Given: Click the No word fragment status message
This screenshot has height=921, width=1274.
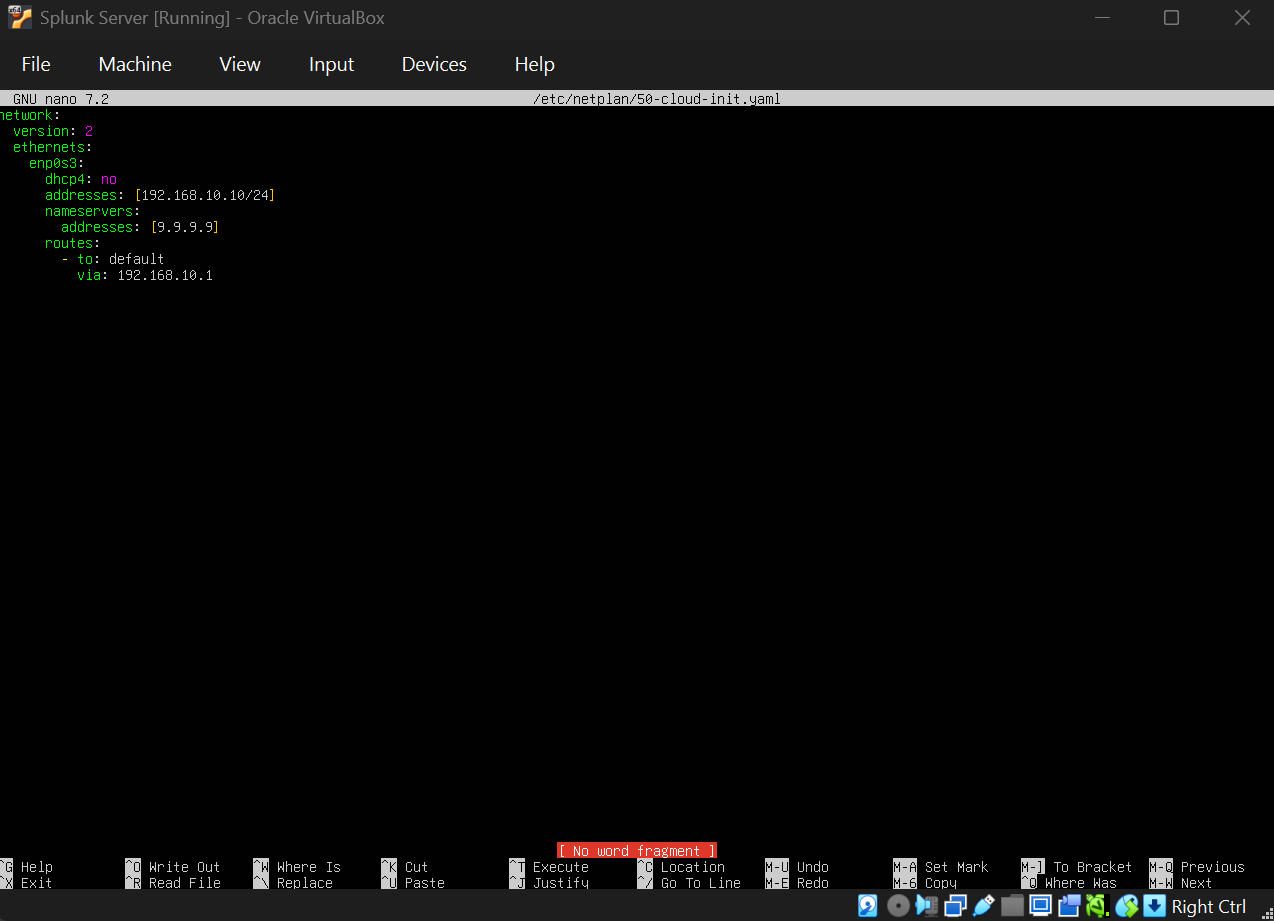Looking at the screenshot, I should 636,850.
